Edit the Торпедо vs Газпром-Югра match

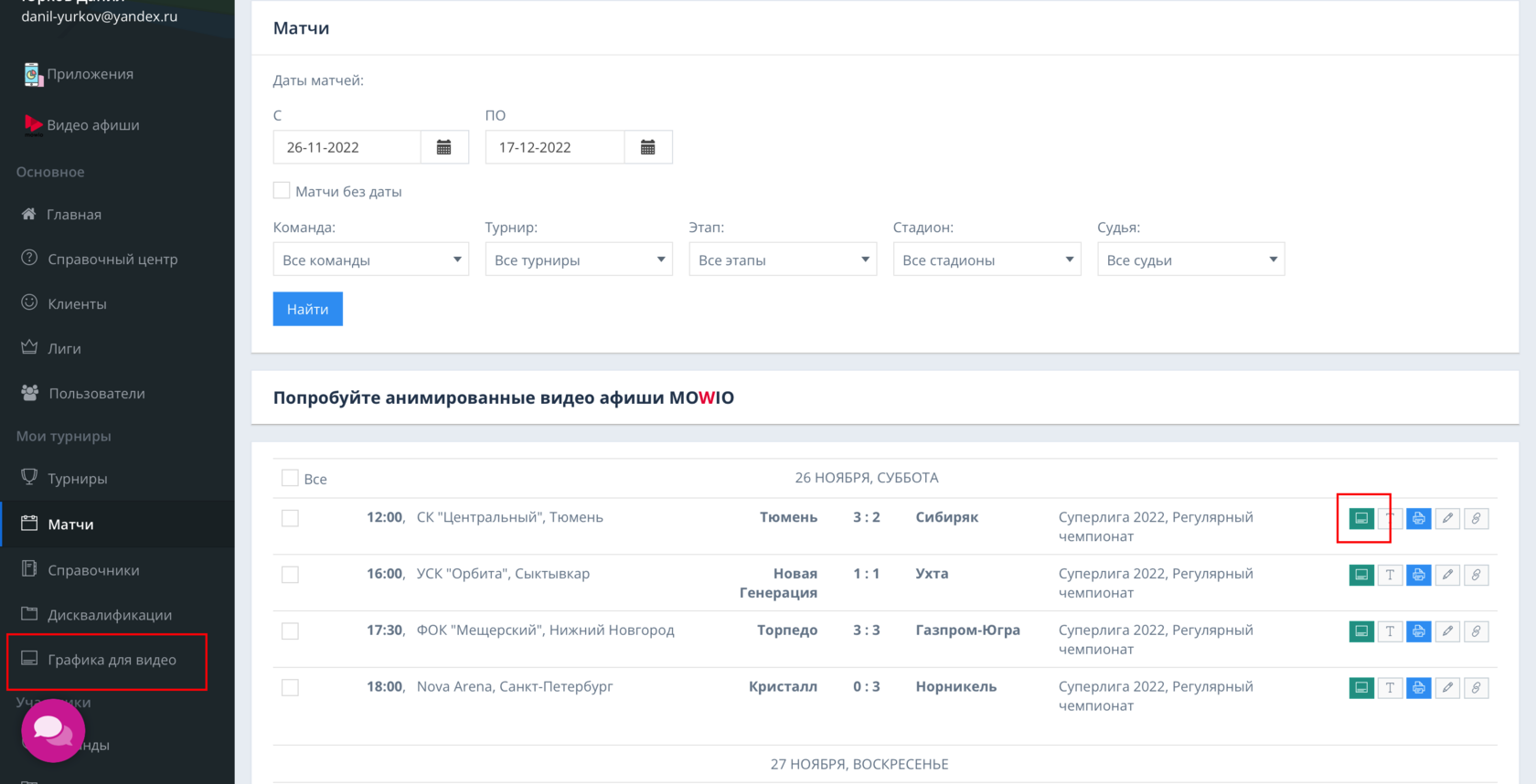[1447, 631]
